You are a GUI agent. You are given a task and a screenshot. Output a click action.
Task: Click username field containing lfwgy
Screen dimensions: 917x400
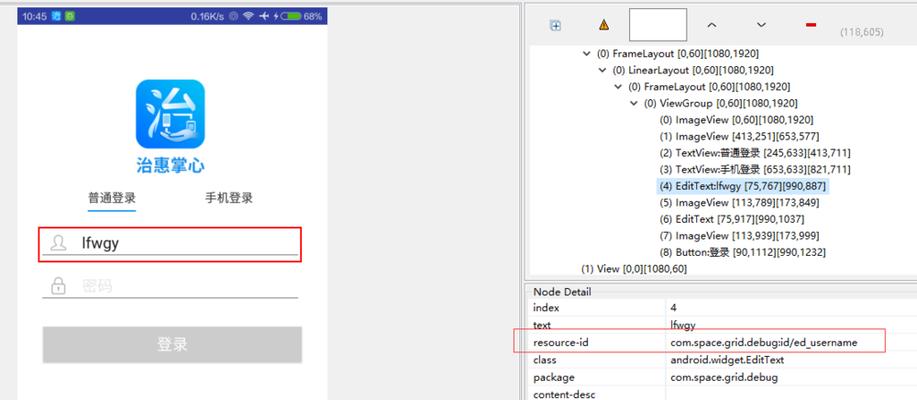tap(170, 244)
